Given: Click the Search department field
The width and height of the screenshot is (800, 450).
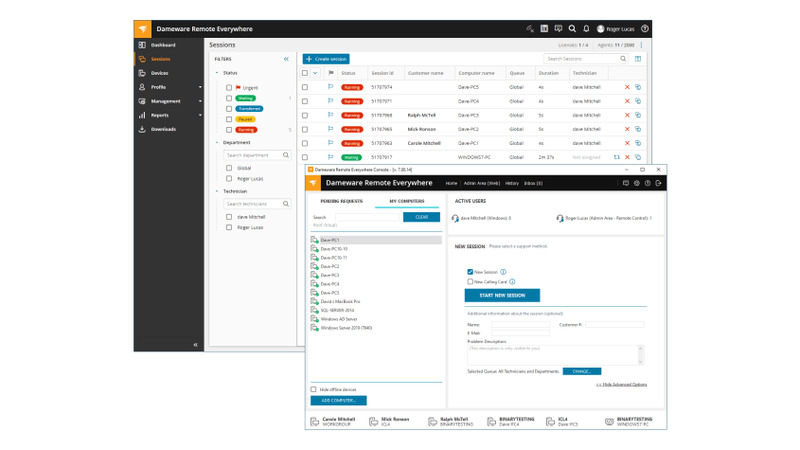Looking at the screenshot, I should point(257,155).
